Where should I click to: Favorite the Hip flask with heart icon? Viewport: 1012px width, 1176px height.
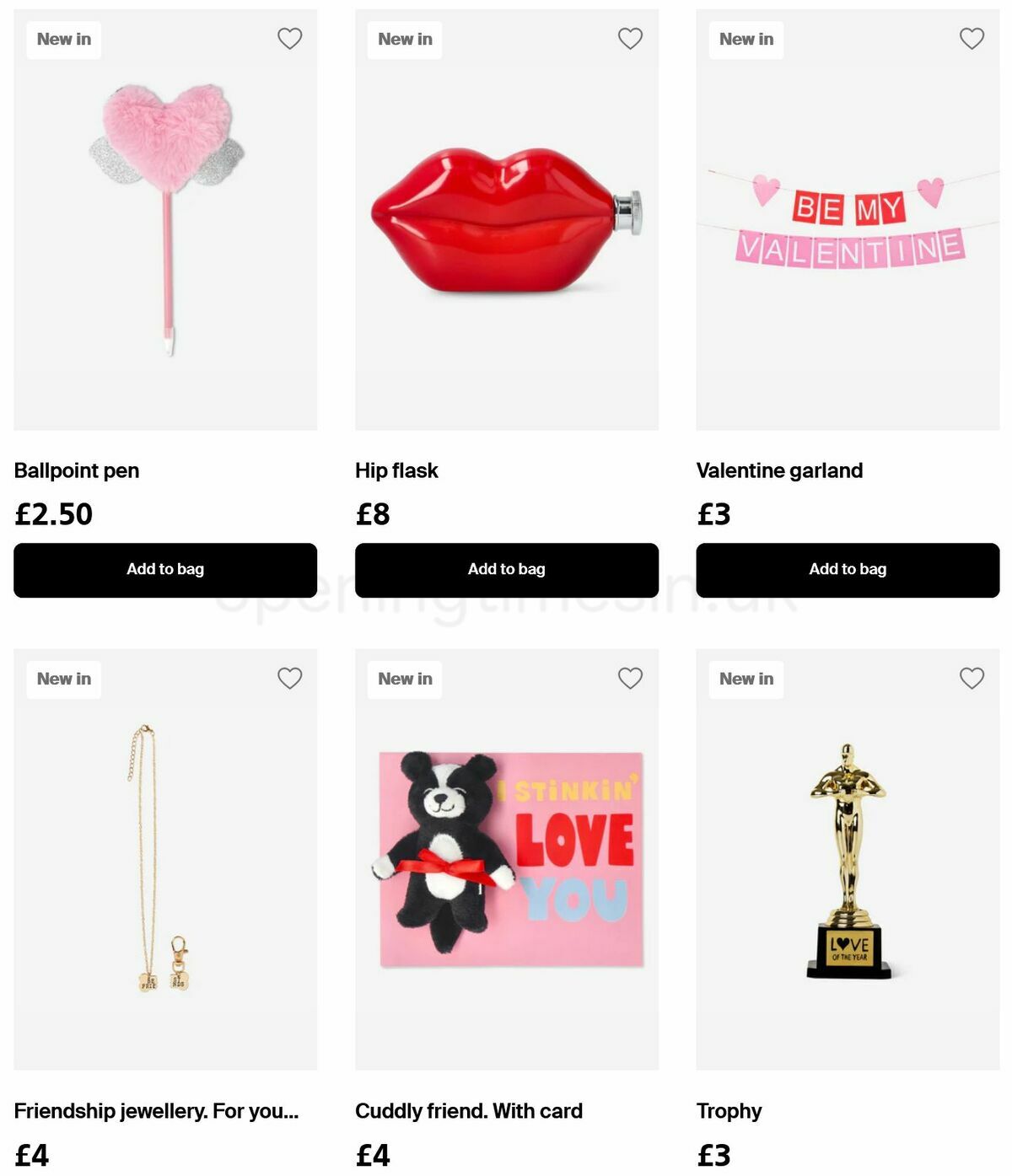(630, 39)
